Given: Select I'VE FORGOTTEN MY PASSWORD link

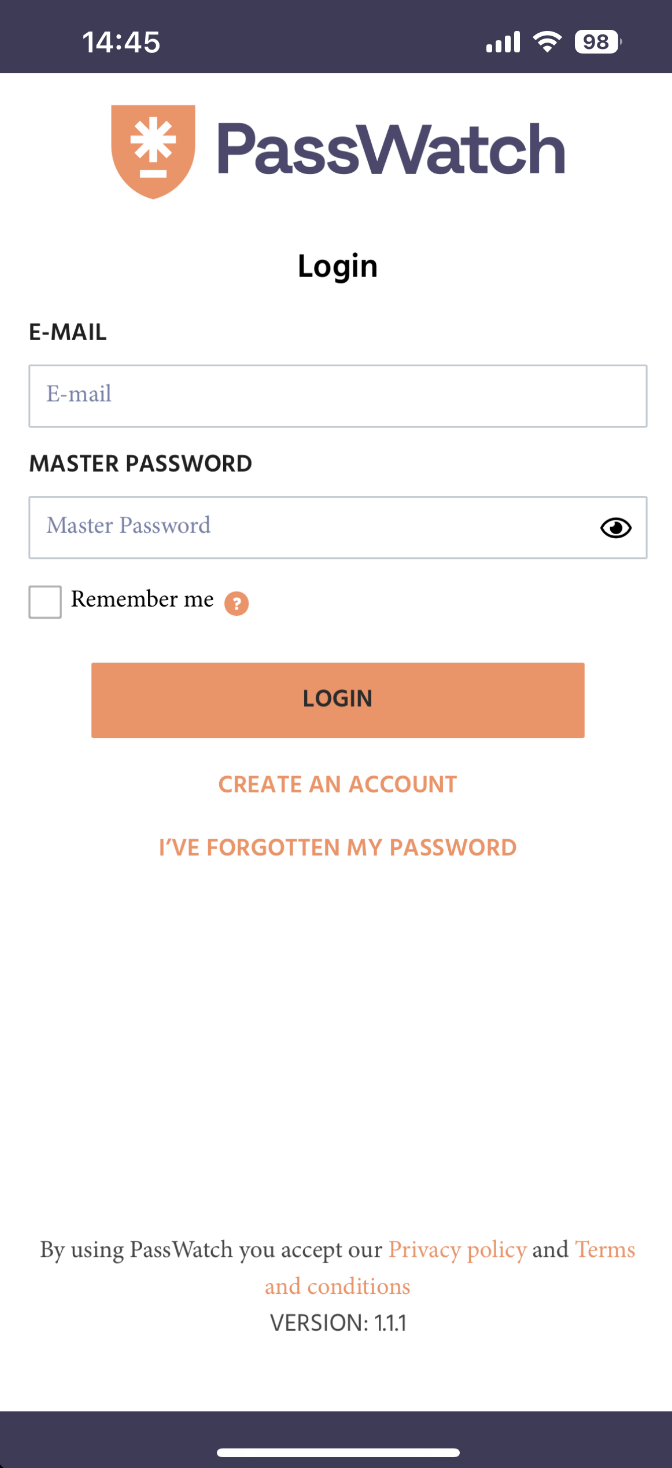Looking at the screenshot, I should tap(338, 848).
